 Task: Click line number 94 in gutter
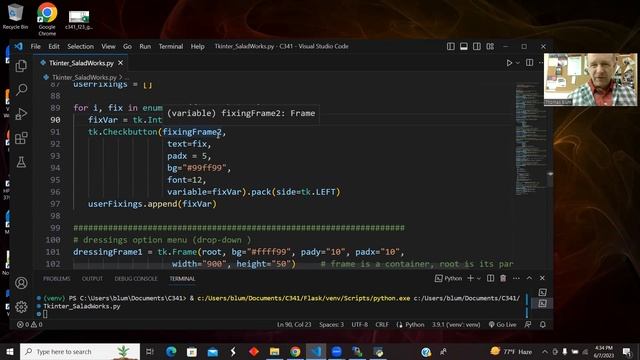[x=55, y=168]
